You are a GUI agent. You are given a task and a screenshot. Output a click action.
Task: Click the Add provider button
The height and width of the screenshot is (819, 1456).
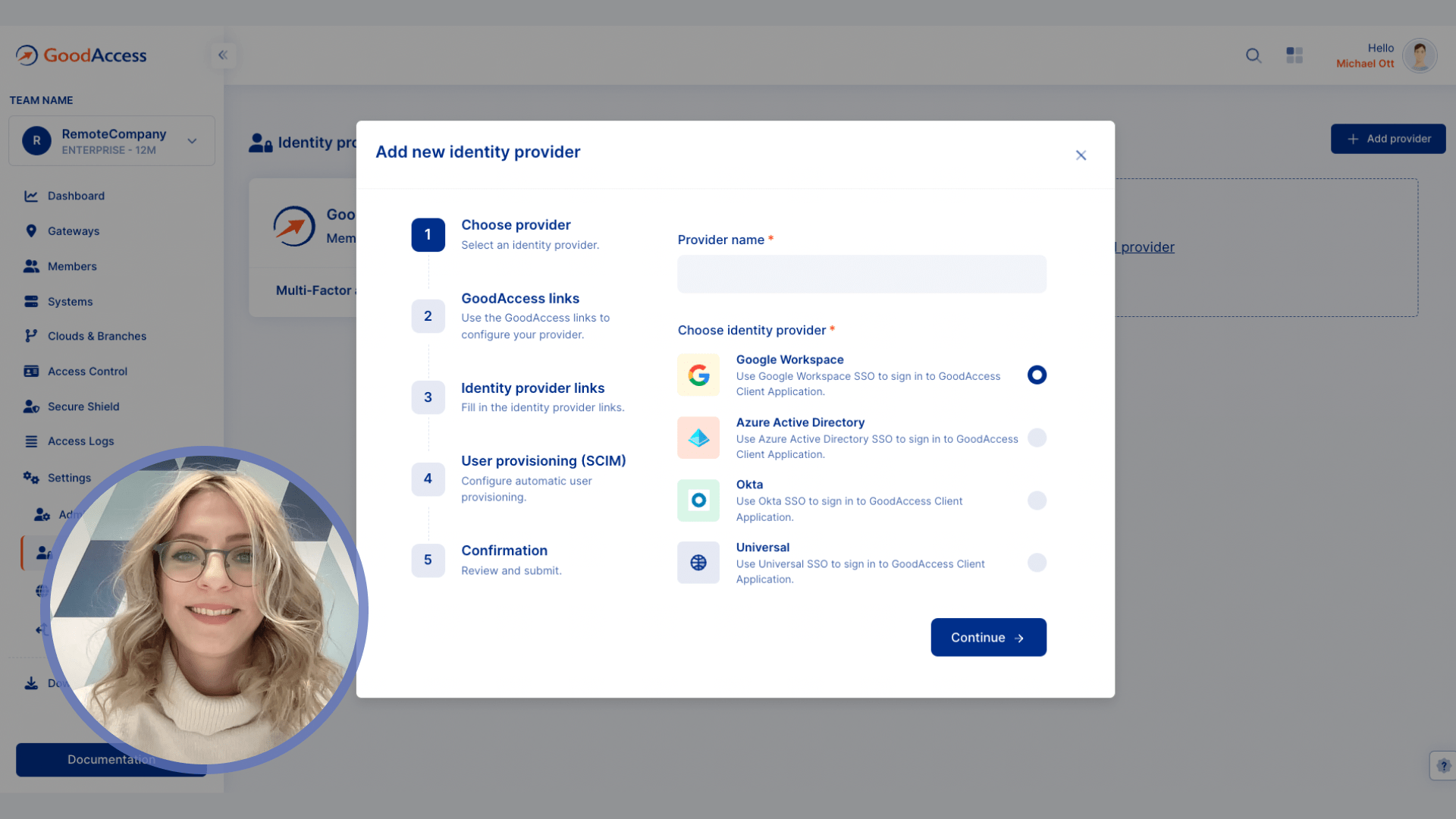(1388, 139)
